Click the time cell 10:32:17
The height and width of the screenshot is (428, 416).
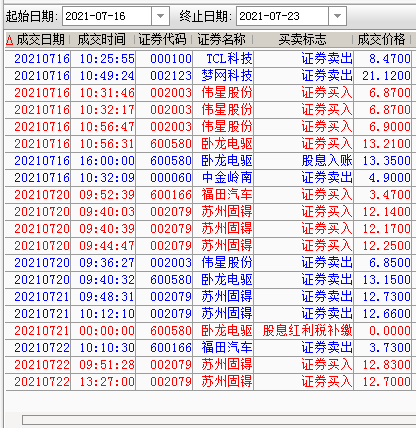click(x=103, y=110)
